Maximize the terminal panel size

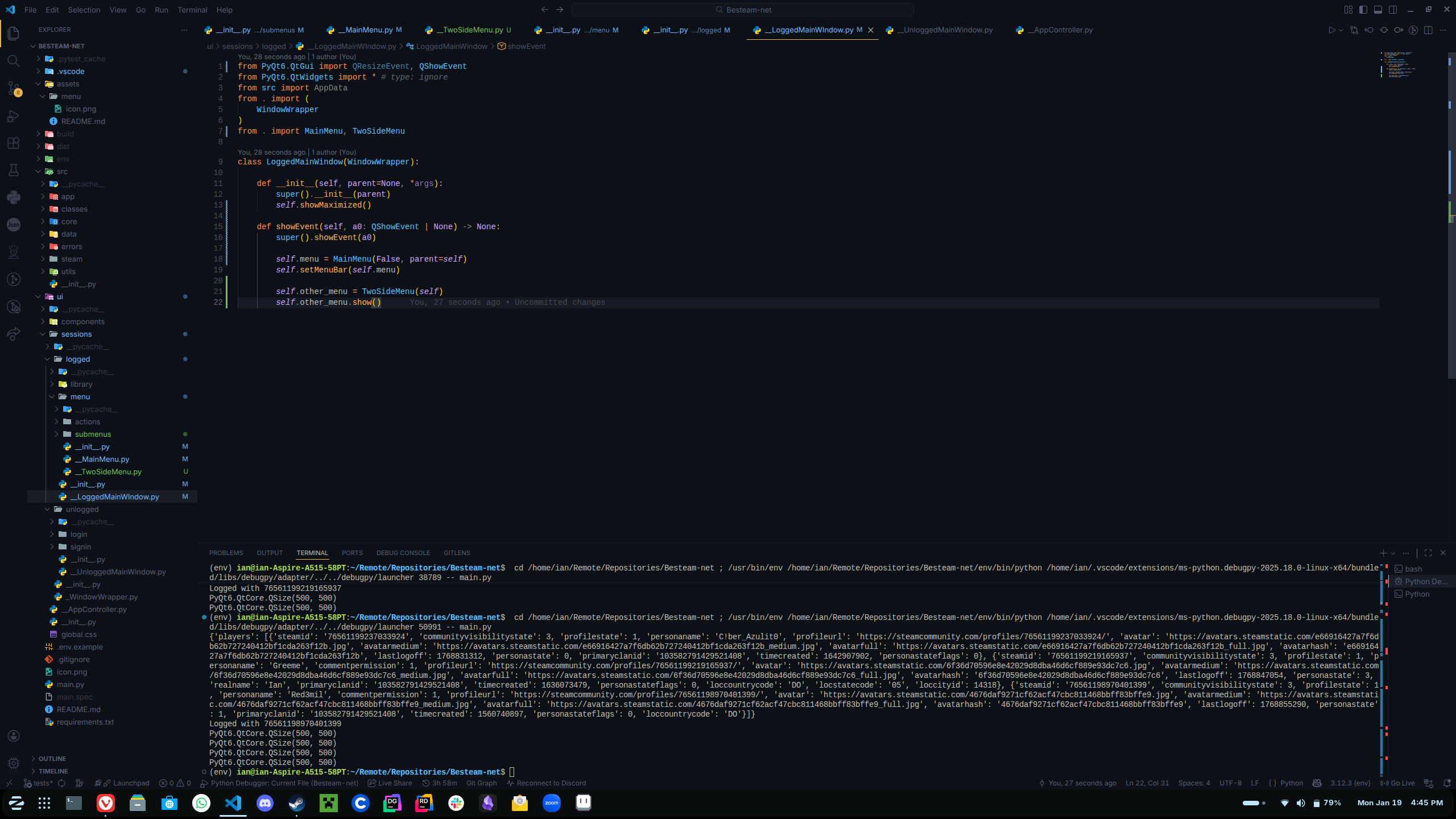[1428, 553]
